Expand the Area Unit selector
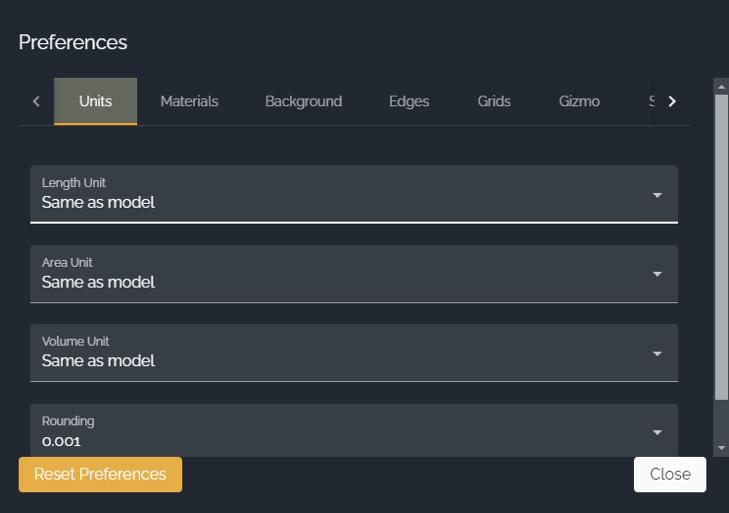 click(x=340, y=273)
